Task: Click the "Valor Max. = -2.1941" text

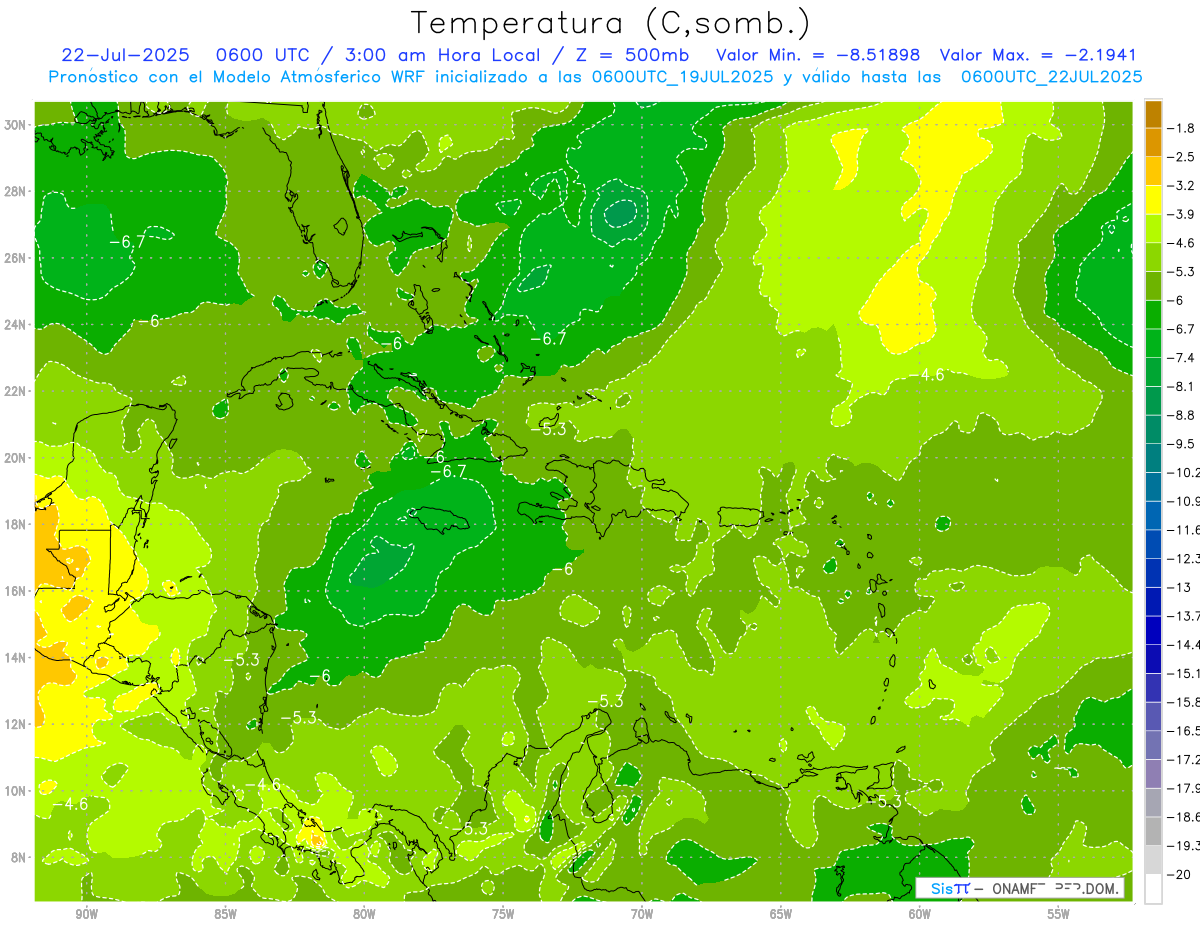Action: (x=1038, y=55)
